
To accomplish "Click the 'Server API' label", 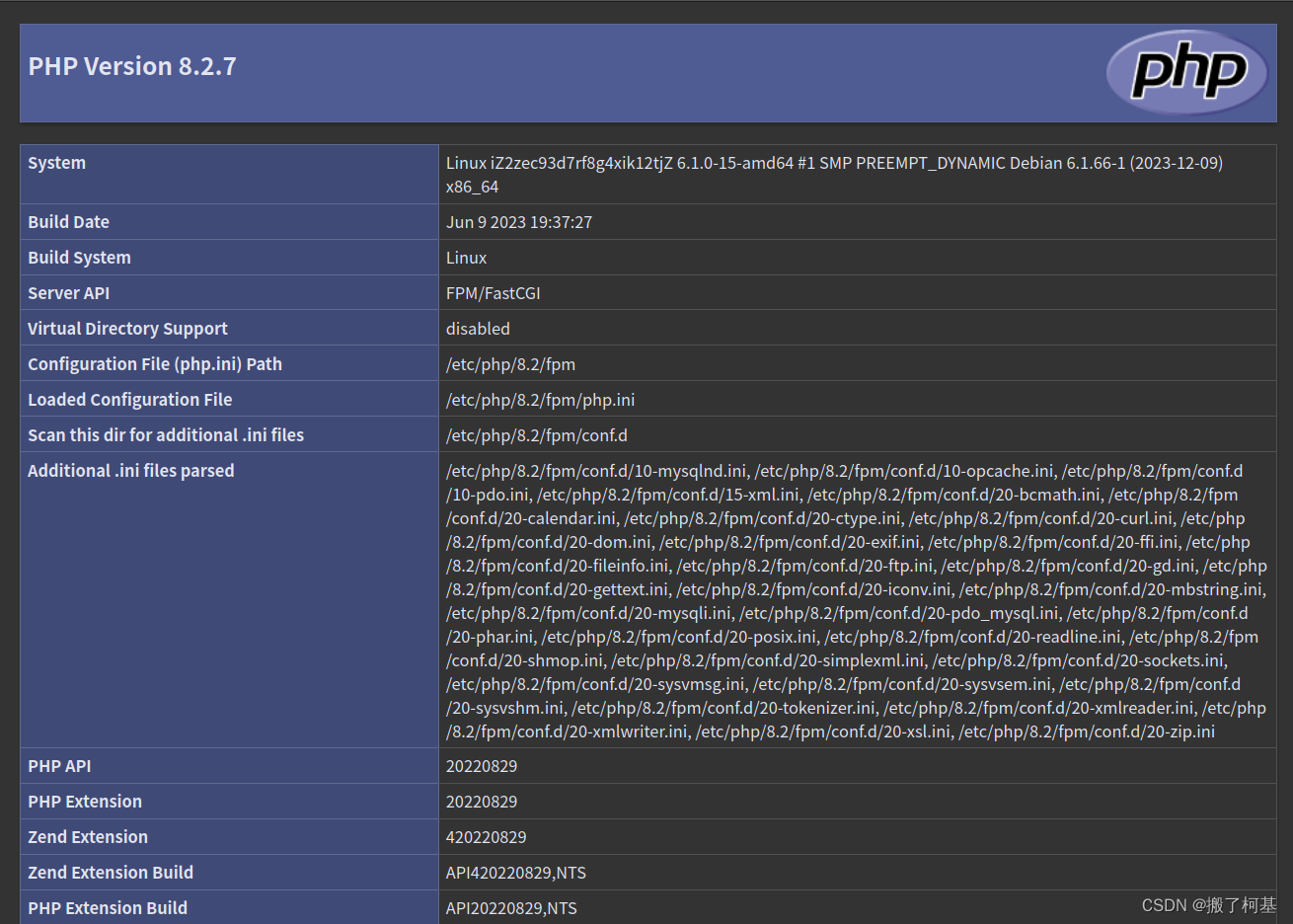I will pyautogui.click(x=68, y=293).
